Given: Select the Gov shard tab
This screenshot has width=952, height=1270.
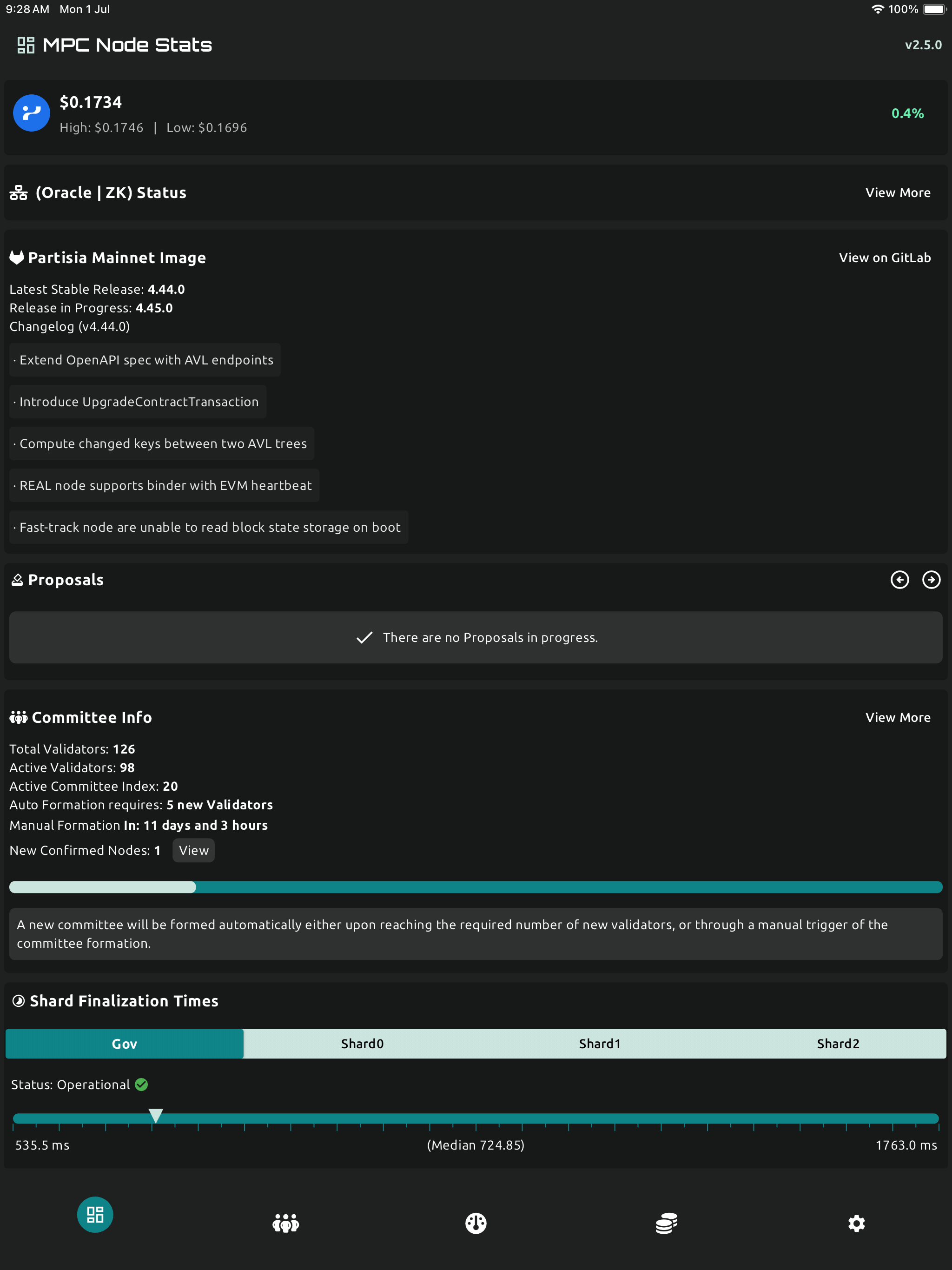Looking at the screenshot, I should [125, 1044].
